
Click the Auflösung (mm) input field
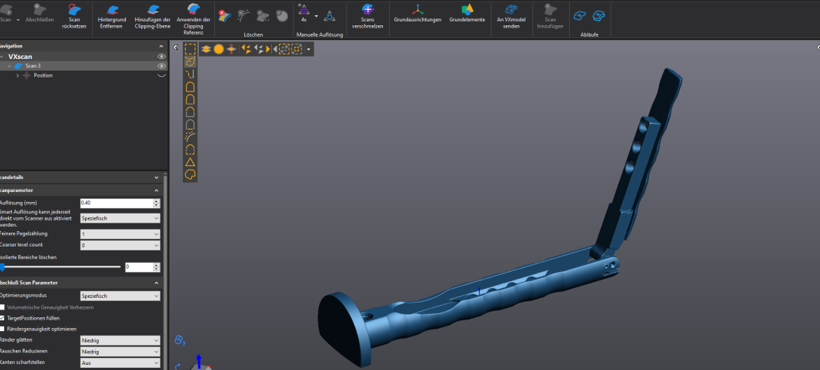(117, 203)
